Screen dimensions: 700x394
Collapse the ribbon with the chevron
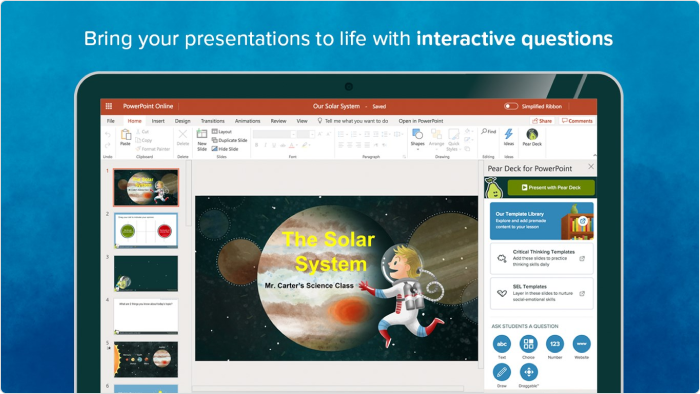[594, 155]
